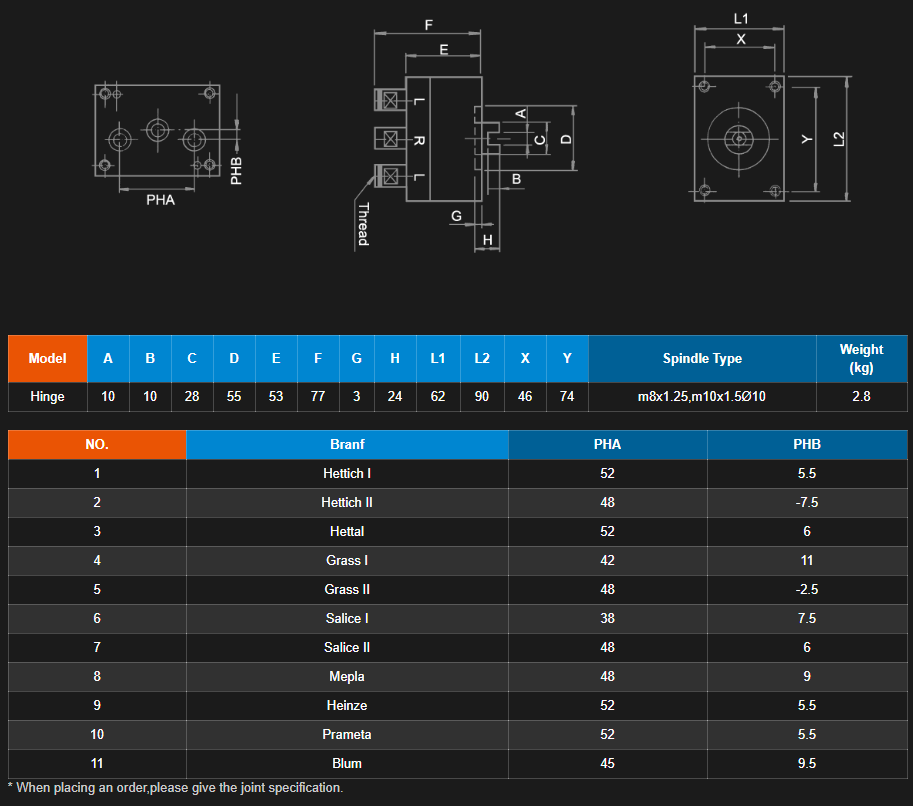Click the H dimension label in side view
Screen dimensions: 913x806
[x=488, y=241]
